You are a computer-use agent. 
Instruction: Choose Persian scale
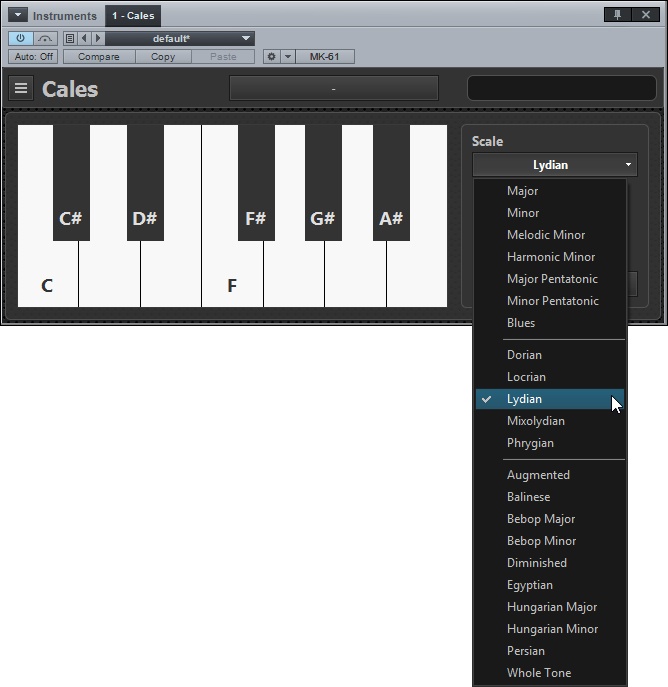pos(550,651)
